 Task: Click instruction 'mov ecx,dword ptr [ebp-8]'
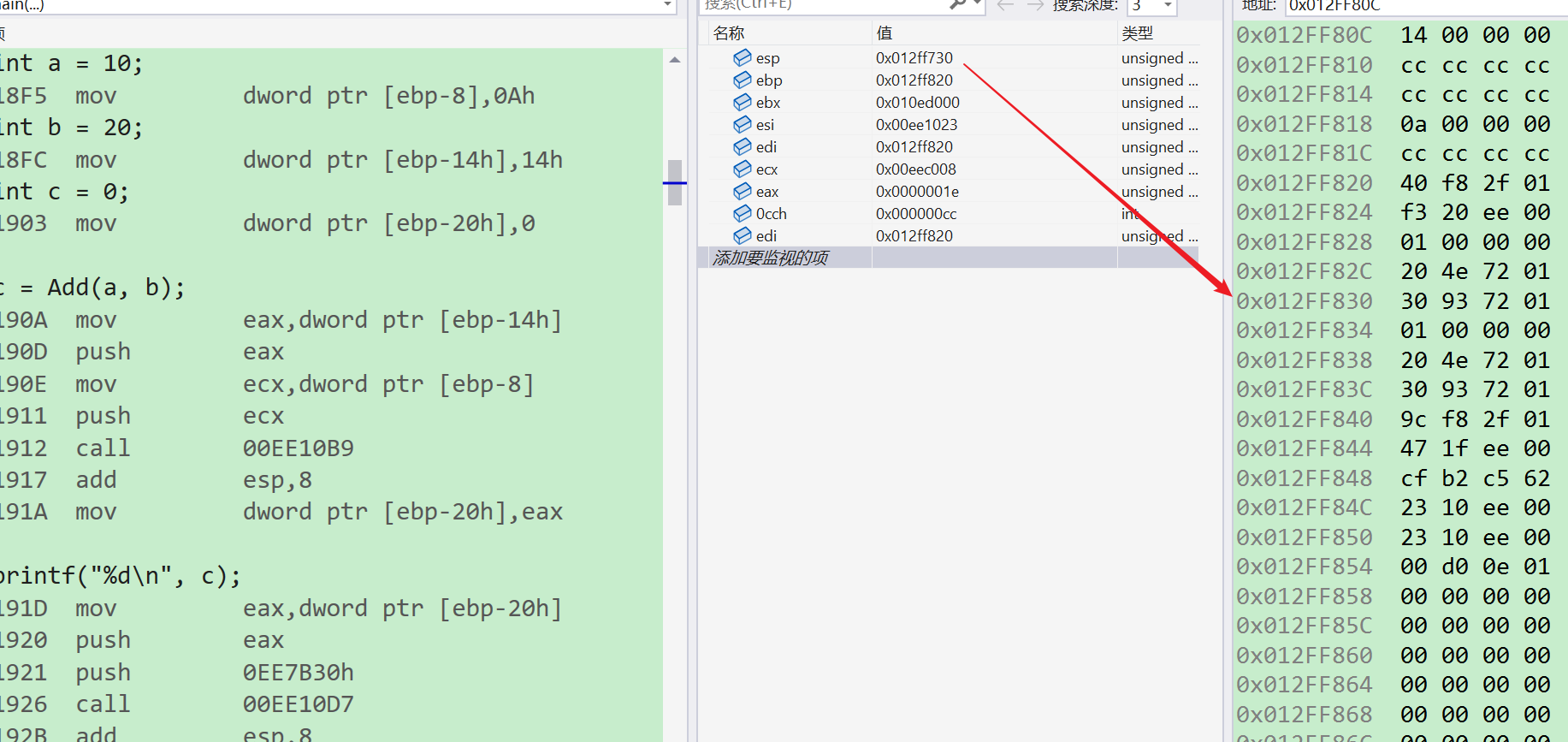[x=305, y=384]
